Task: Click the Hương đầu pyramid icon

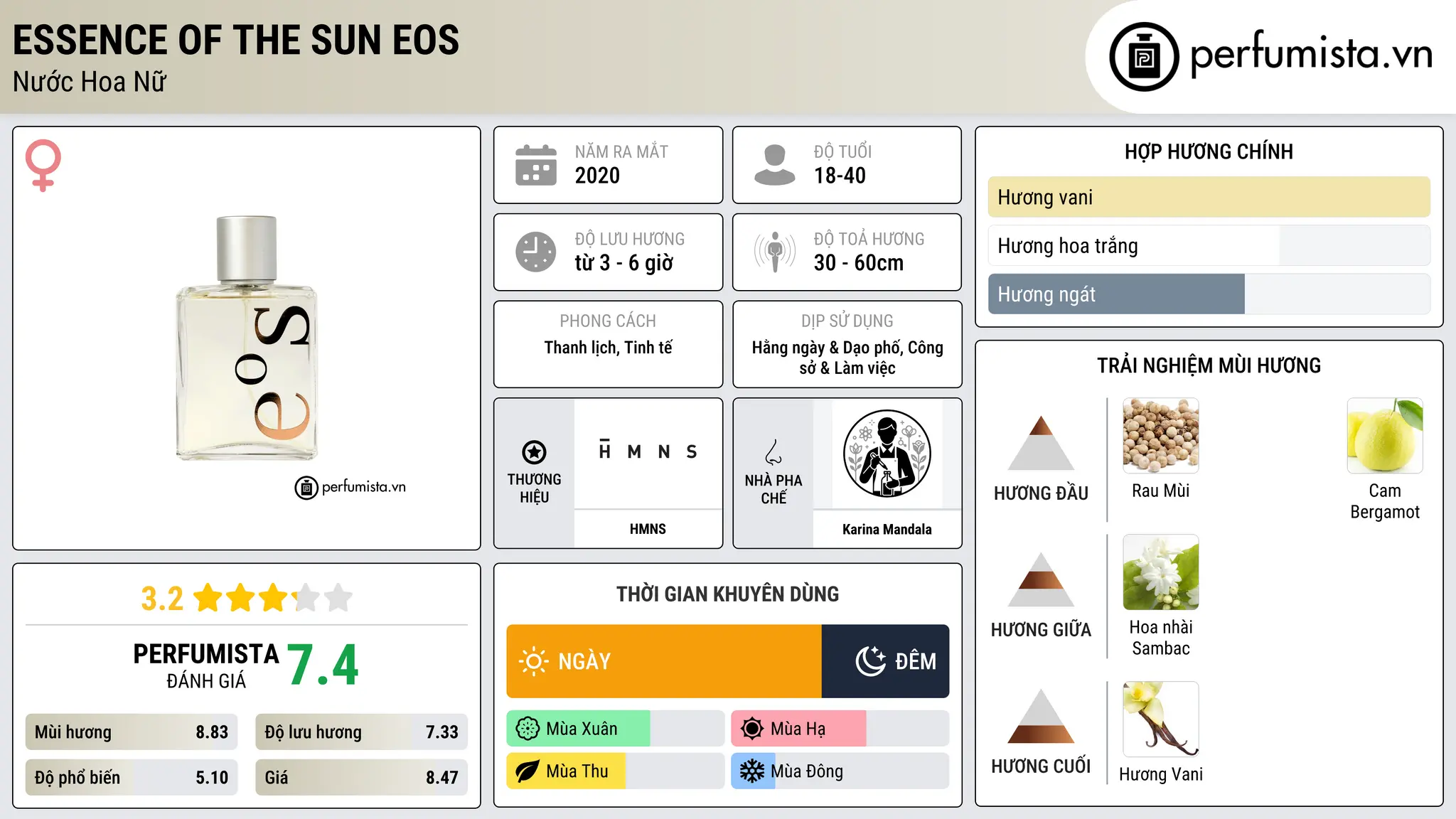Action: click(x=1041, y=443)
